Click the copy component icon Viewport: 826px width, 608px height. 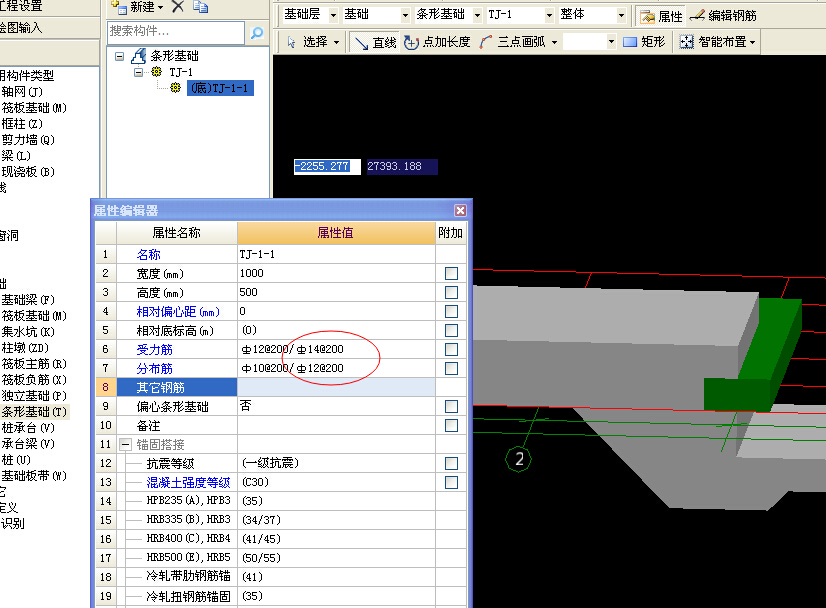tap(200, 7)
